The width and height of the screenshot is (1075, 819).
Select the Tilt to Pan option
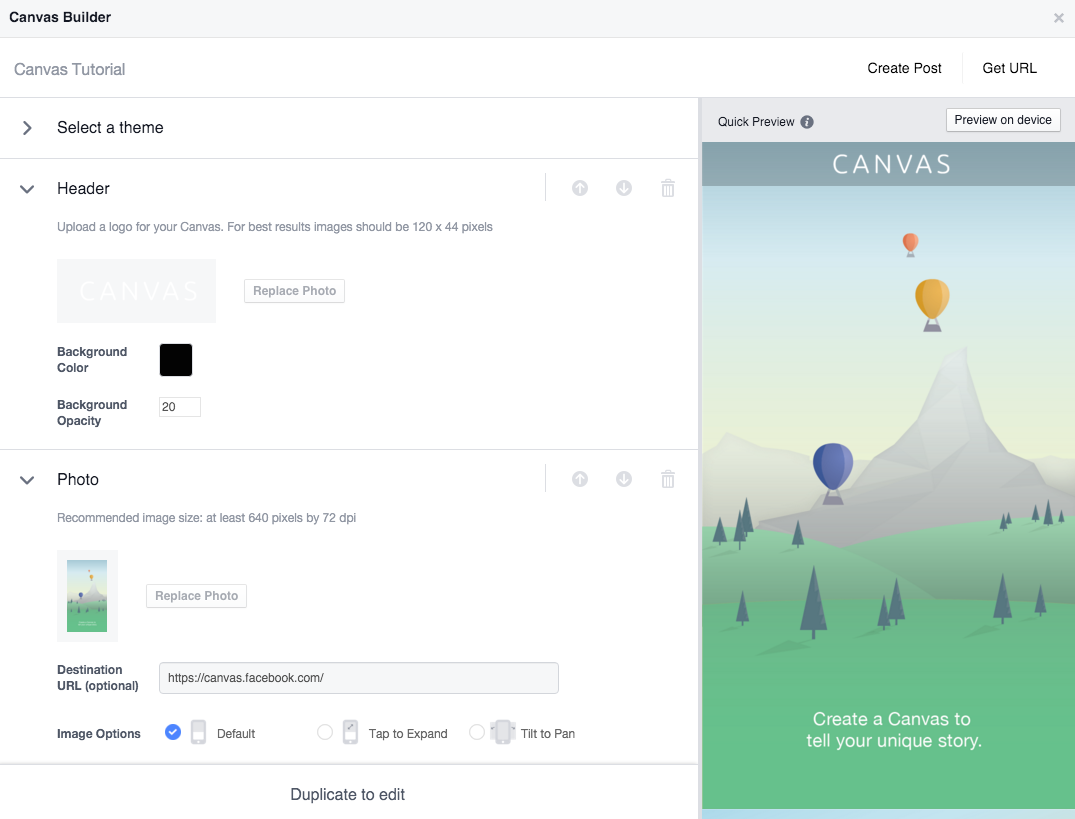tap(477, 732)
